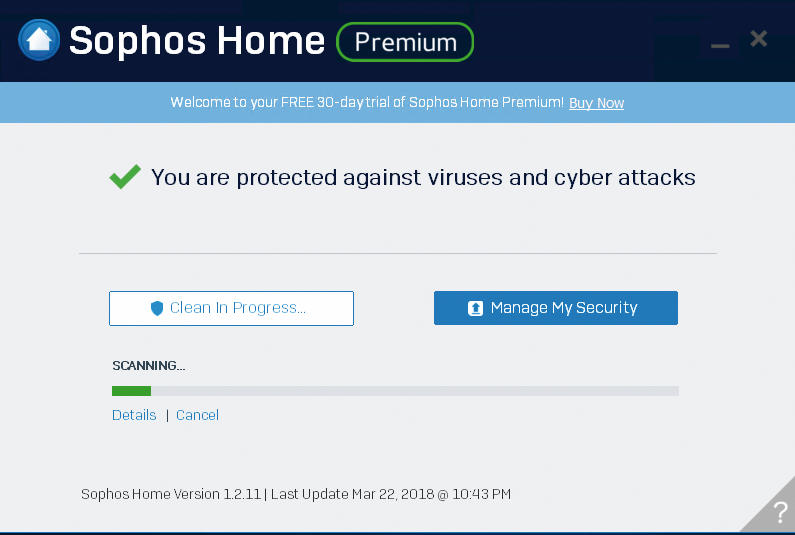The image size is (795, 535).
Task: Click the Clean In Progress button
Action: (x=231, y=308)
